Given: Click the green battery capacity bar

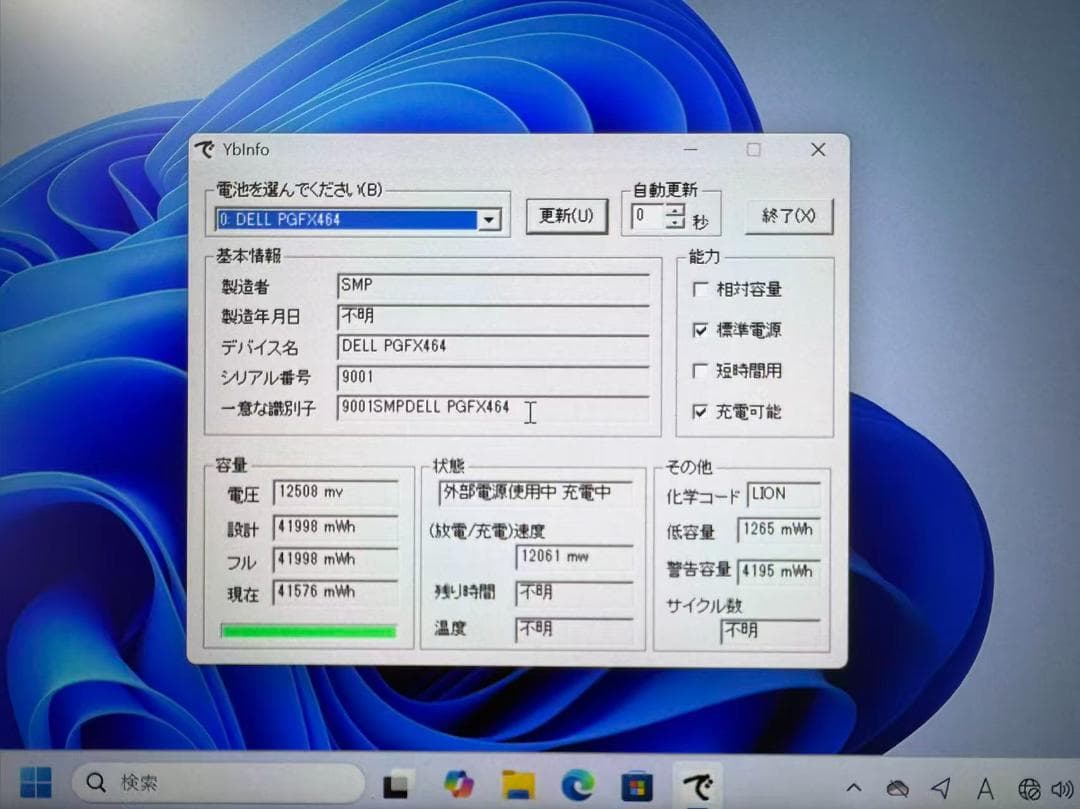Looking at the screenshot, I should tap(308, 630).
